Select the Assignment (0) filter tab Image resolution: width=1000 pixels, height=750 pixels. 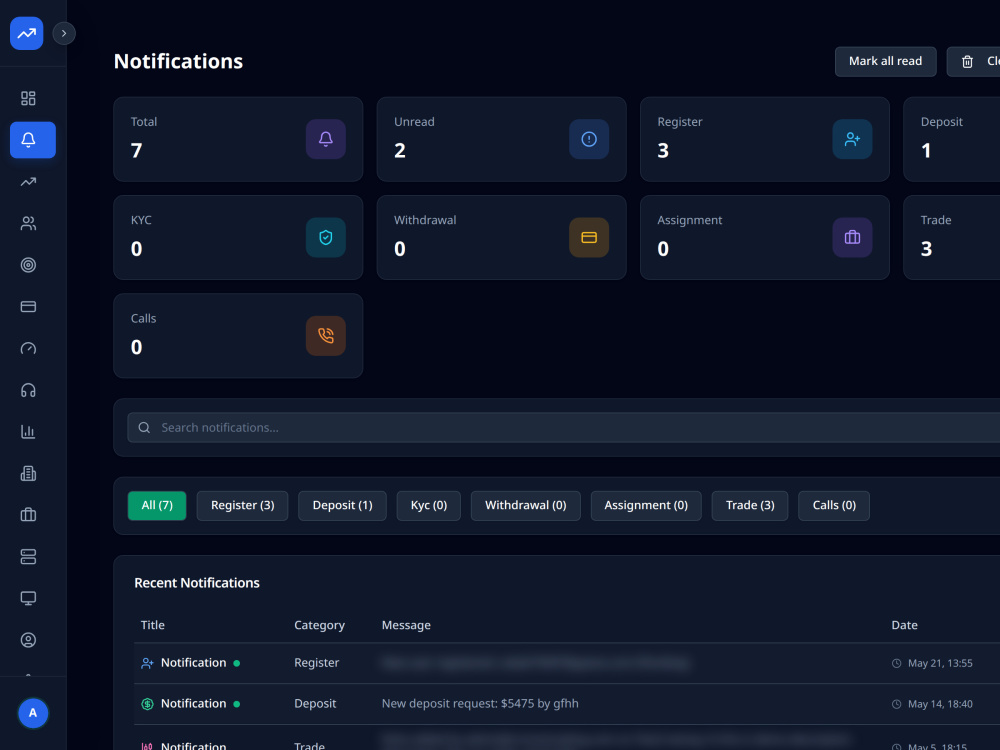(646, 506)
